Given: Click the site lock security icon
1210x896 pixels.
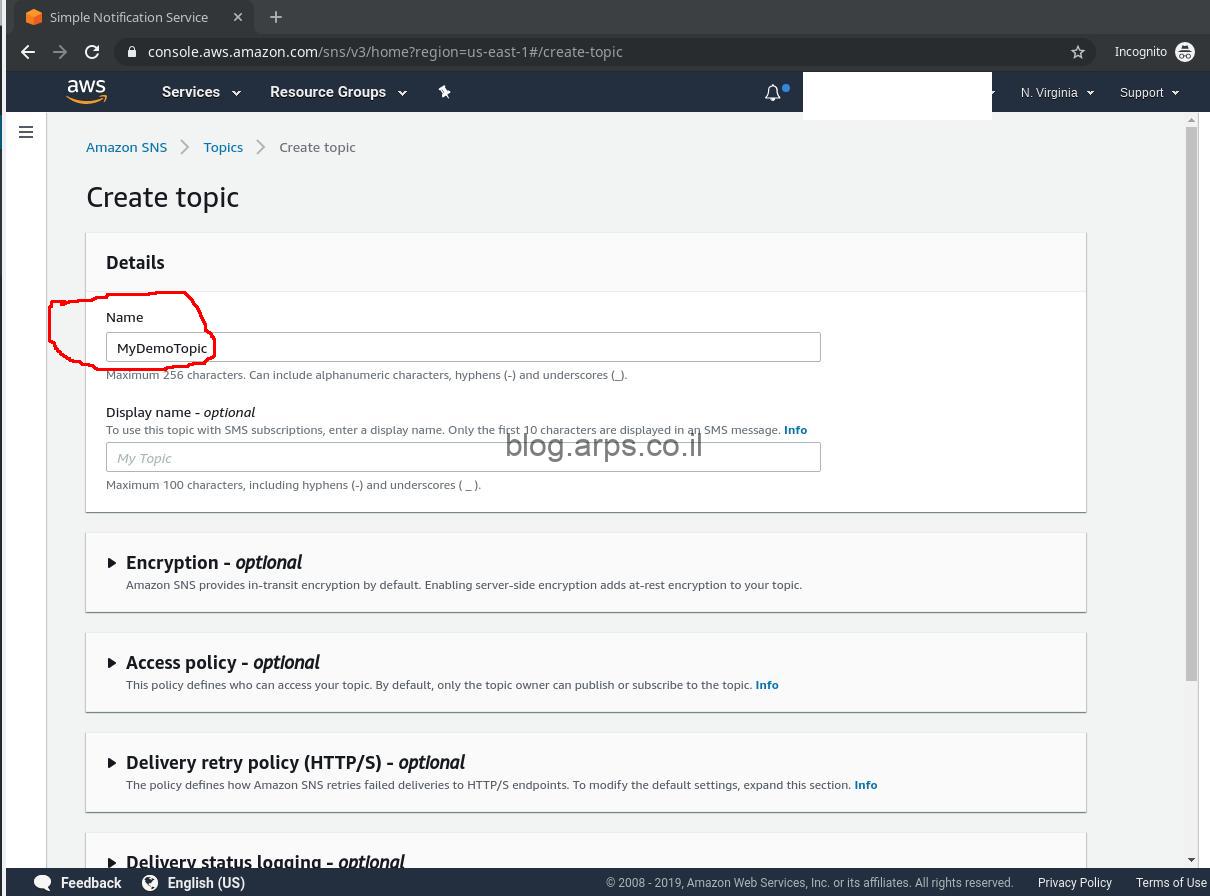Looking at the screenshot, I should coord(132,52).
